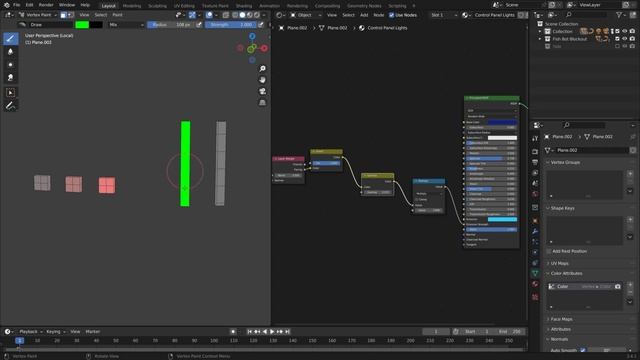Toggle Collection render camera icon

(x=632, y=31)
